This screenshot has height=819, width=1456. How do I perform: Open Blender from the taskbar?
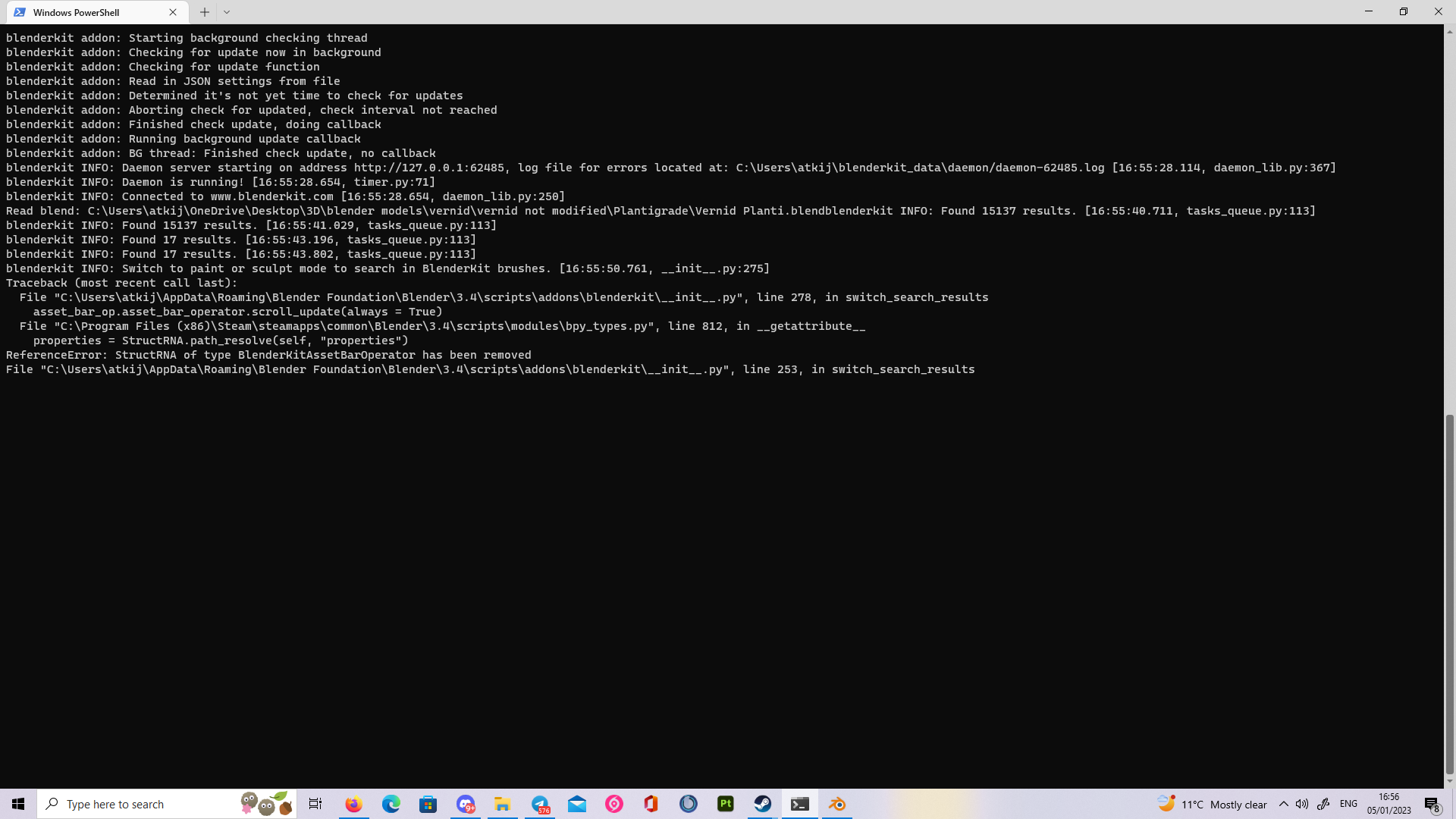[x=837, y=804]
